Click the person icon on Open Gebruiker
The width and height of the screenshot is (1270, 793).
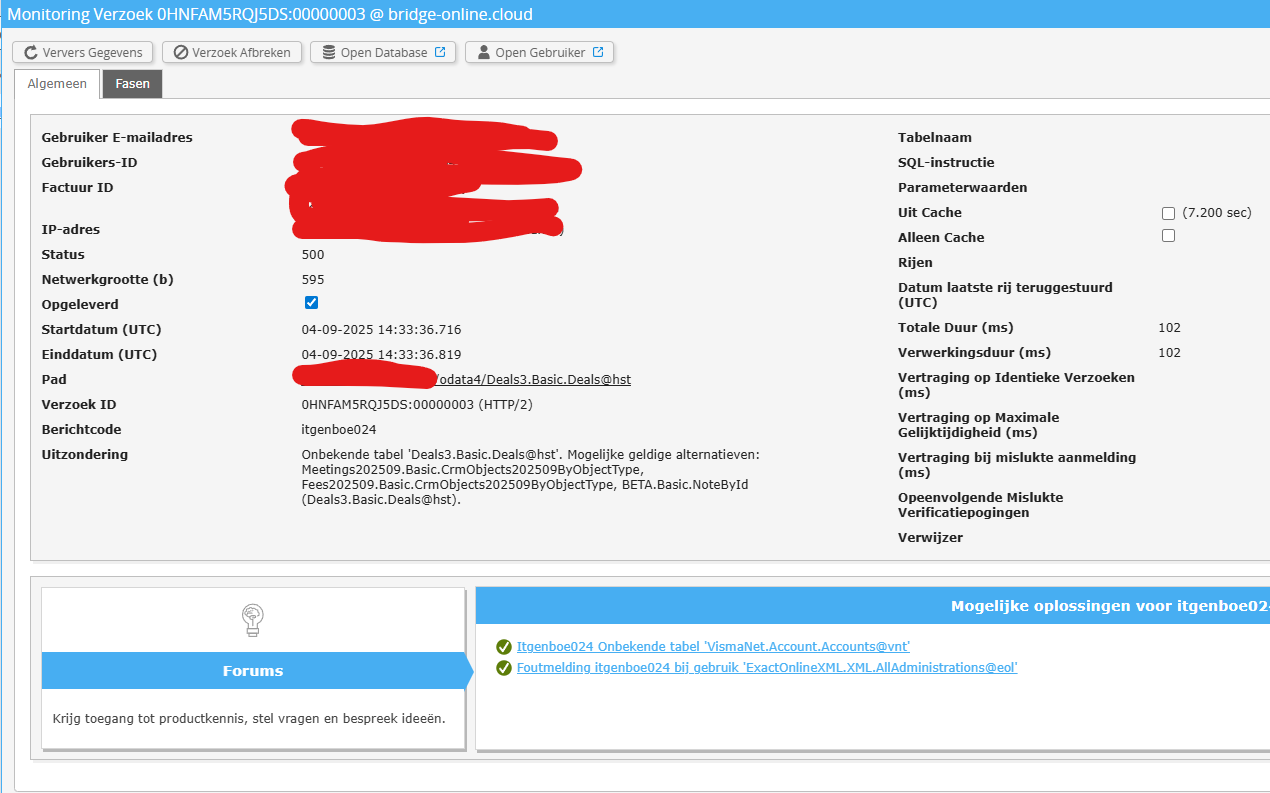[484, 53]
